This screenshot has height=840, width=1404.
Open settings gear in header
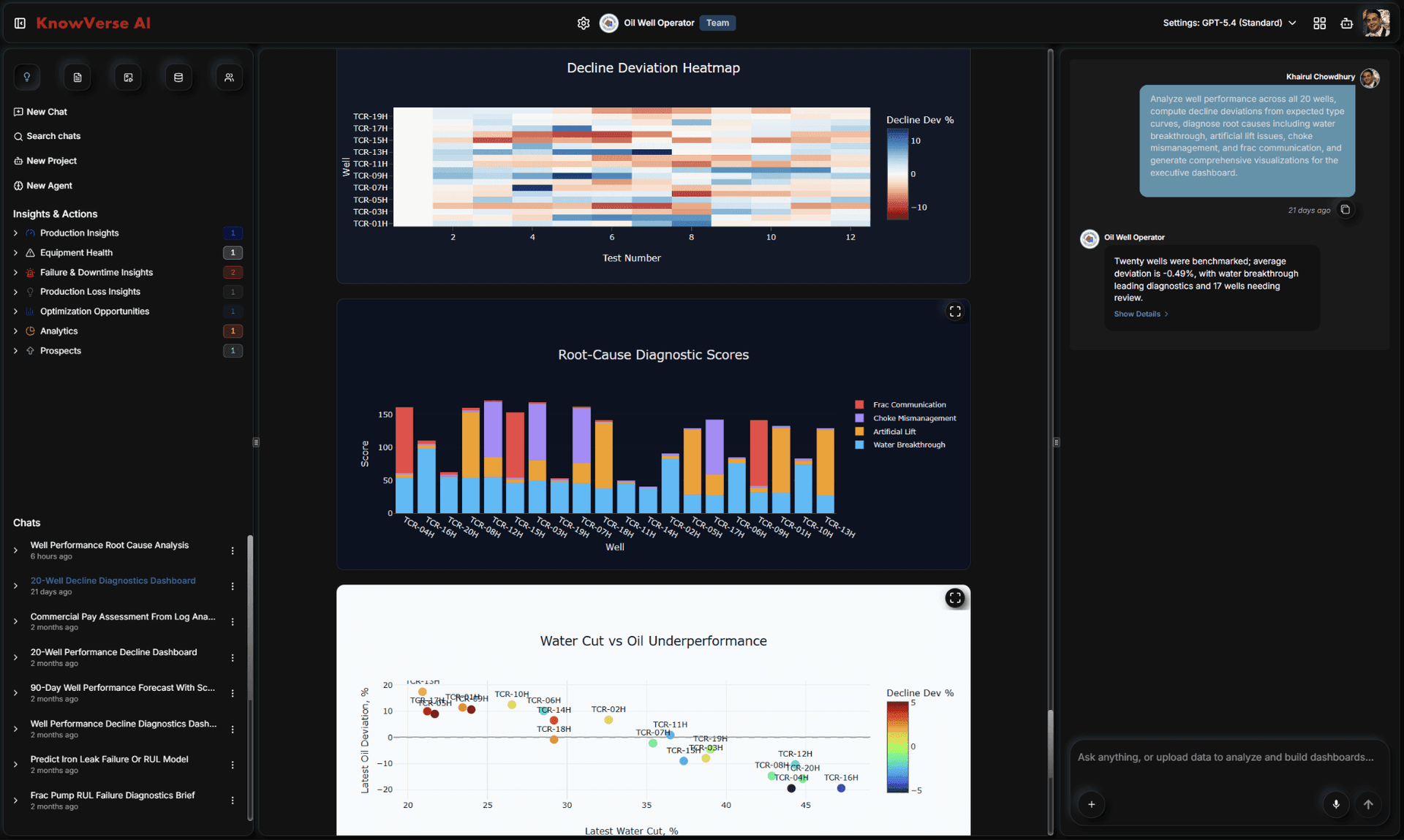point(584,23)
